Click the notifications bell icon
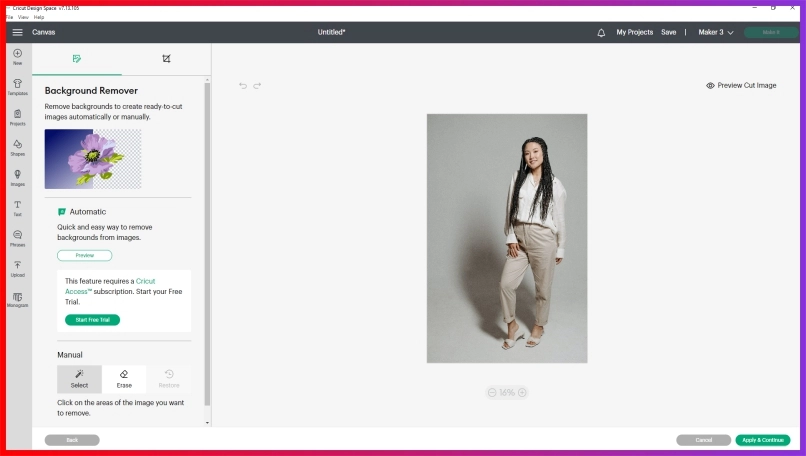 coord(601,32)
